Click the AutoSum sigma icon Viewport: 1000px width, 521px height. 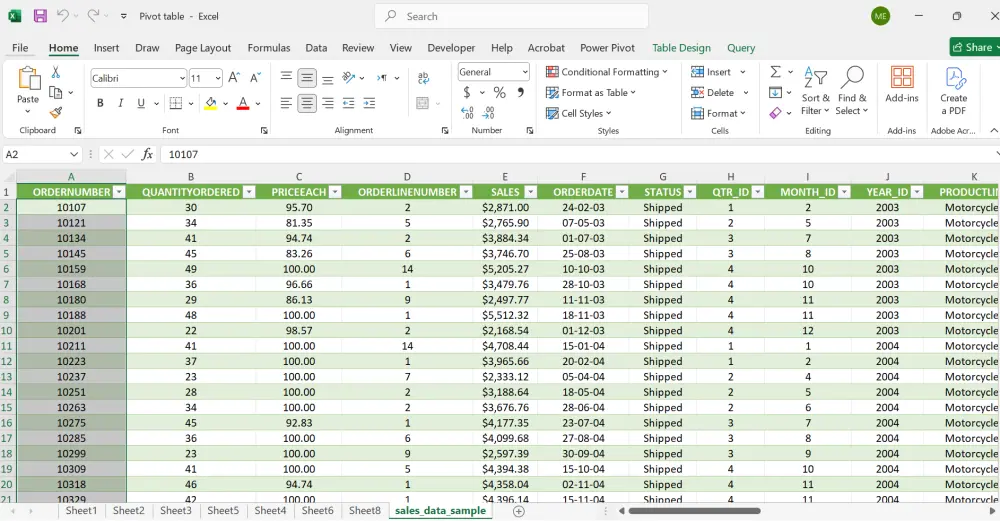coord(775,72)
